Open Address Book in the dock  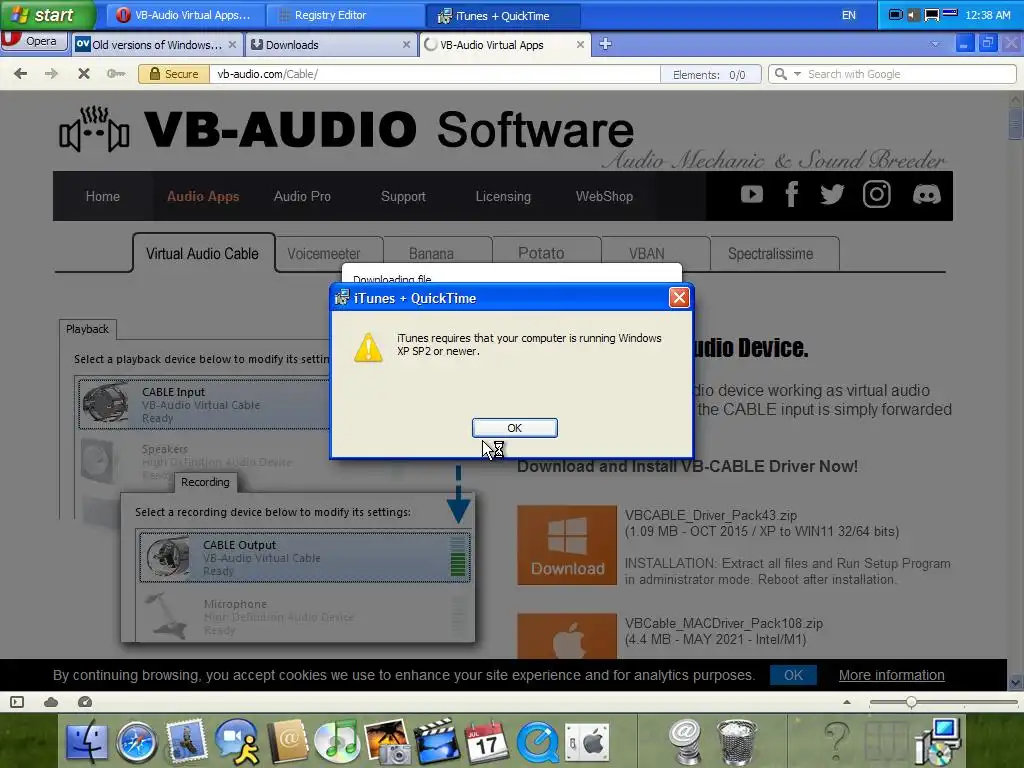point(288,741)
